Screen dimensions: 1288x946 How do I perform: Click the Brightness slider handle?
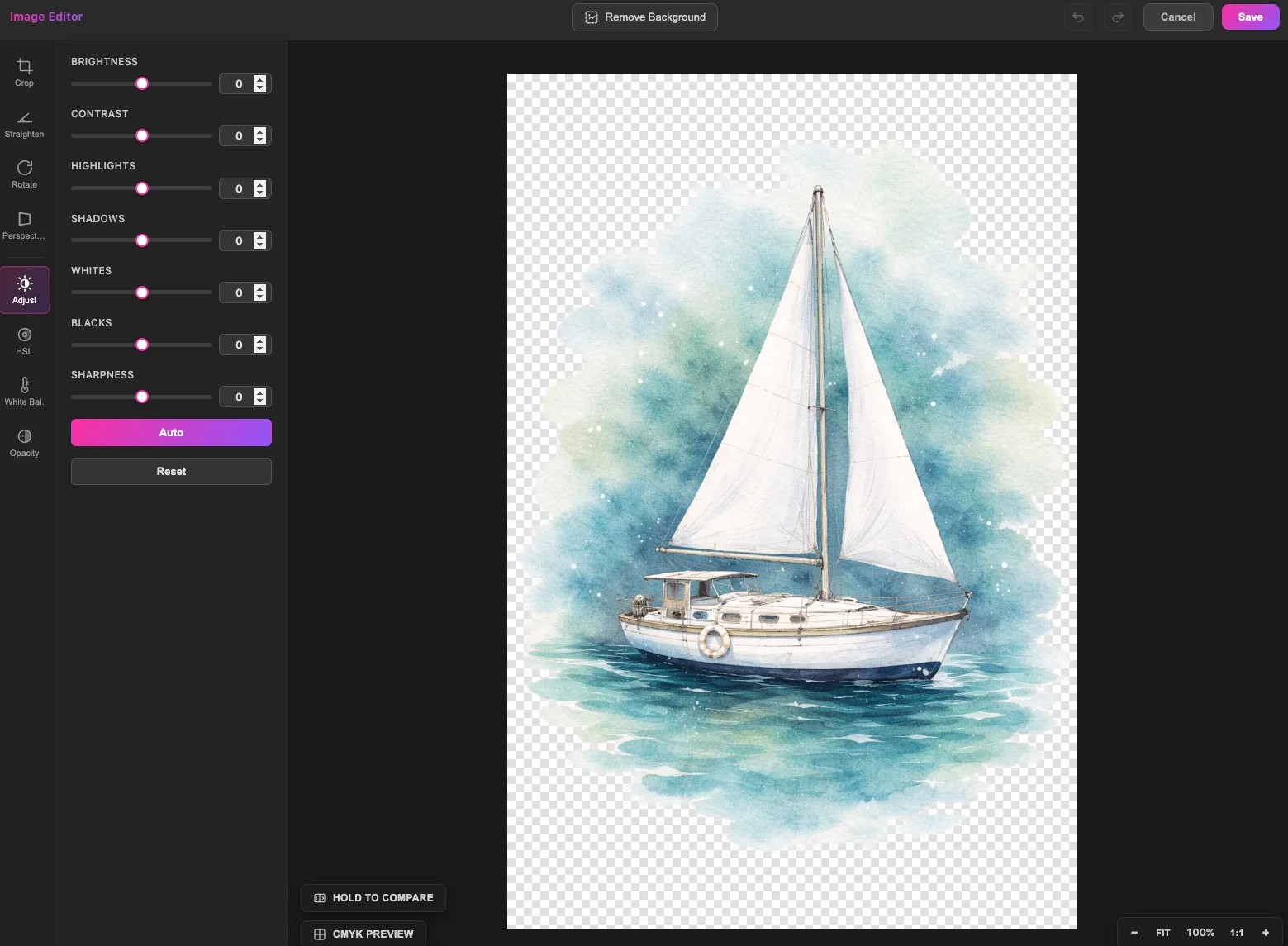pos(142,83)
